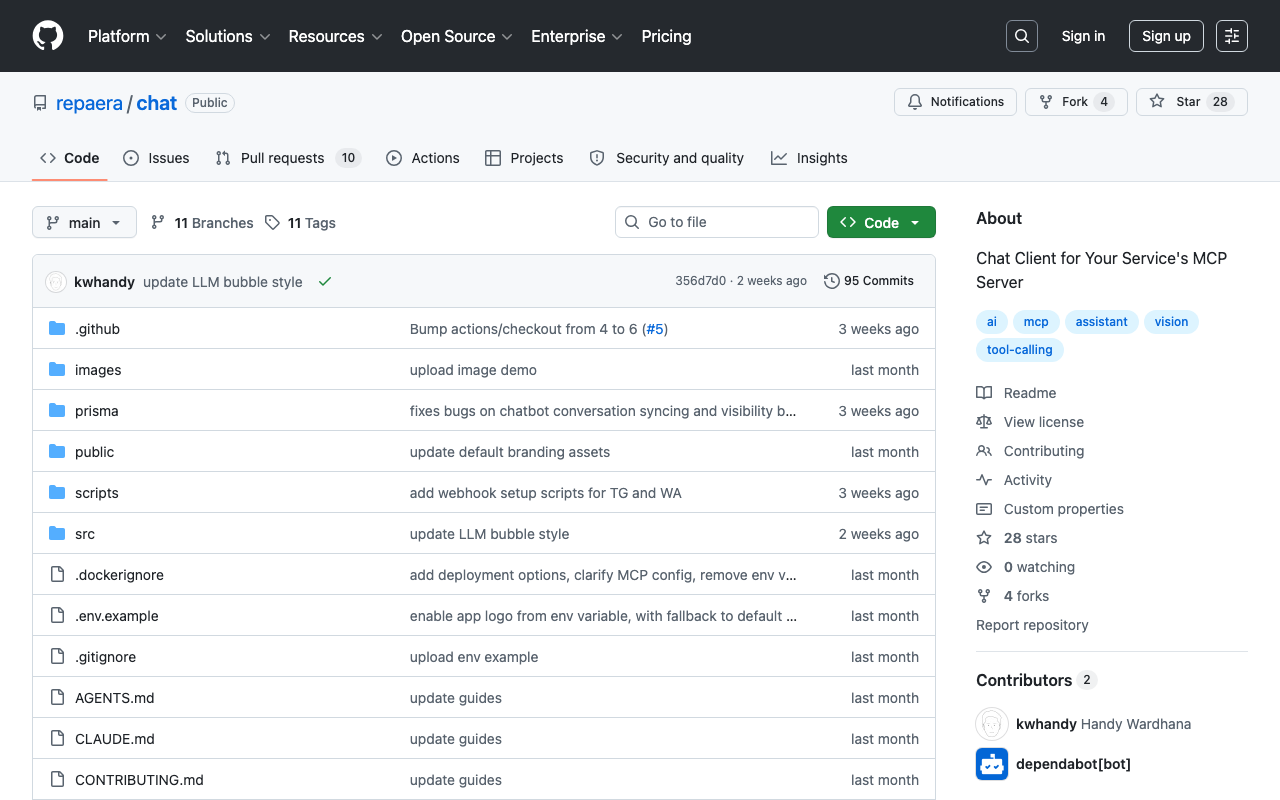Viewport: 1280px width, 800px height.
Task: Click the Report repository link
Action: point(1032,625)
